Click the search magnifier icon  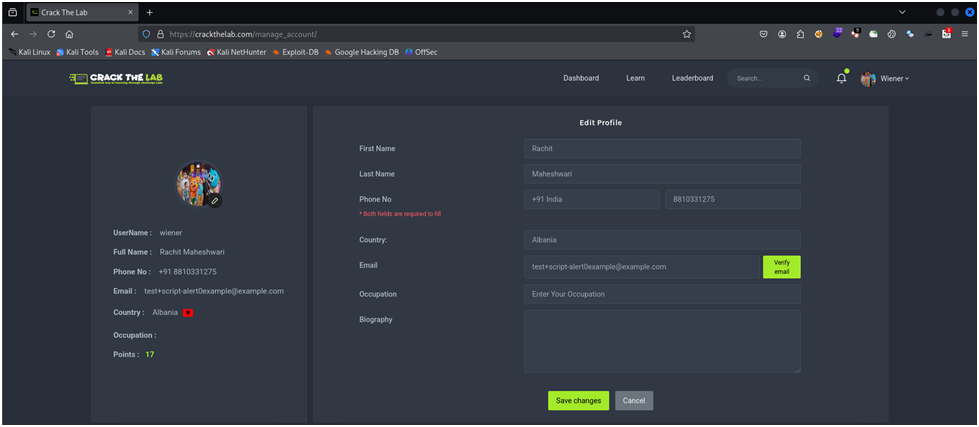(x=807, y=78)
